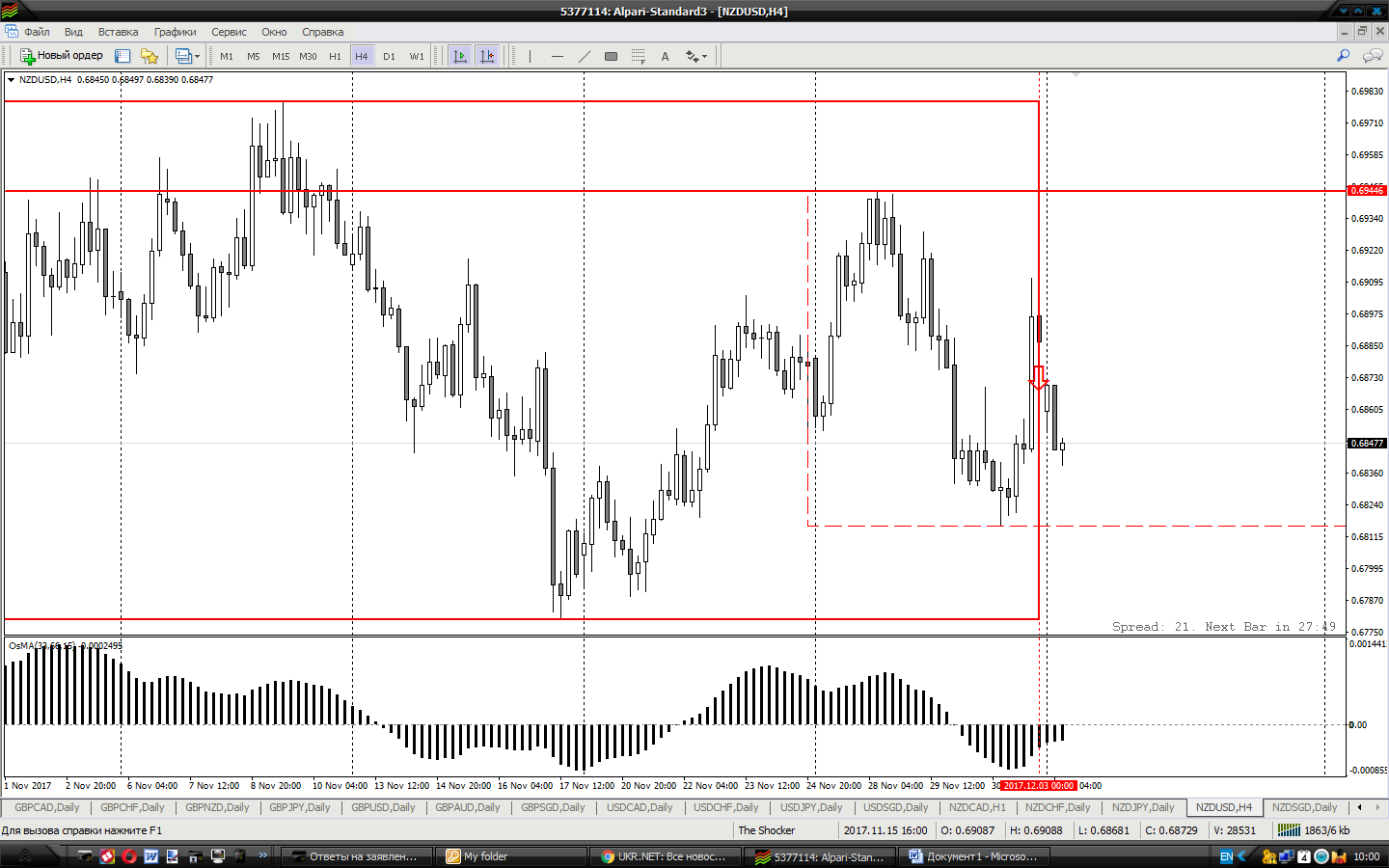Screen dimensions: 1389x868
Task: Click the OsMA indicator label
Action: tap(66, 646)
